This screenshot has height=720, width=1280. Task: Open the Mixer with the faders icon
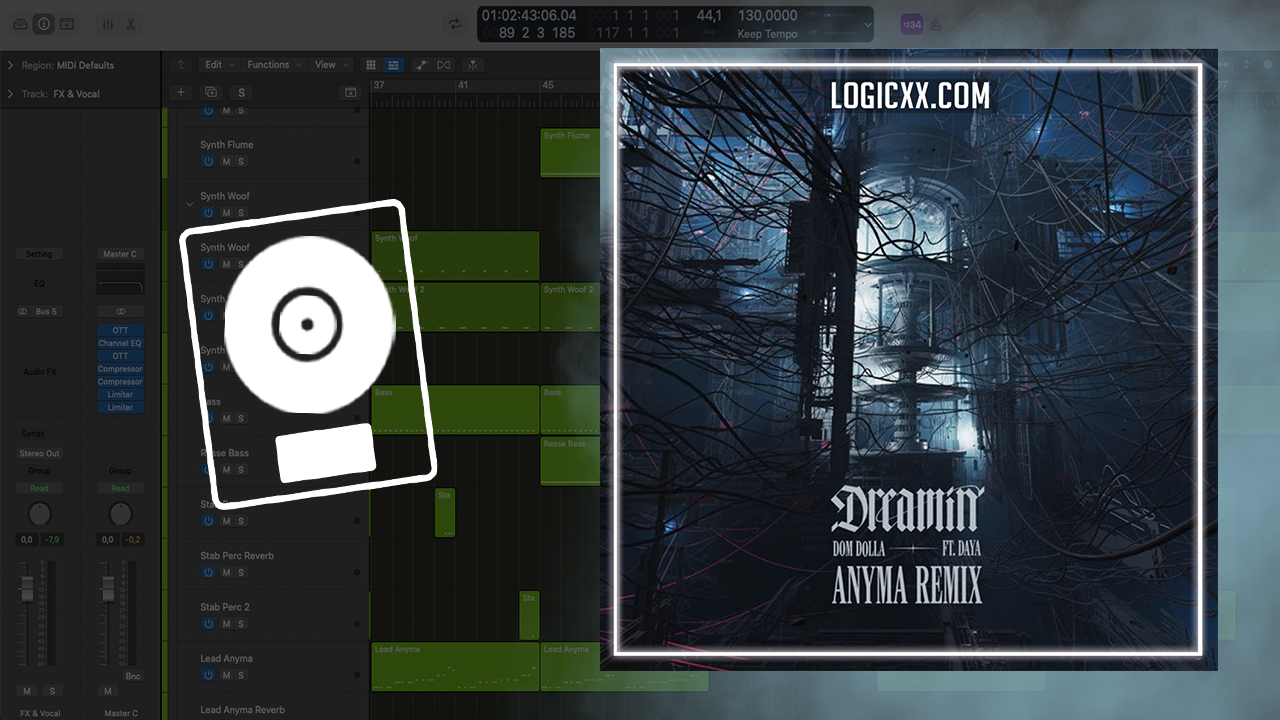108,23
